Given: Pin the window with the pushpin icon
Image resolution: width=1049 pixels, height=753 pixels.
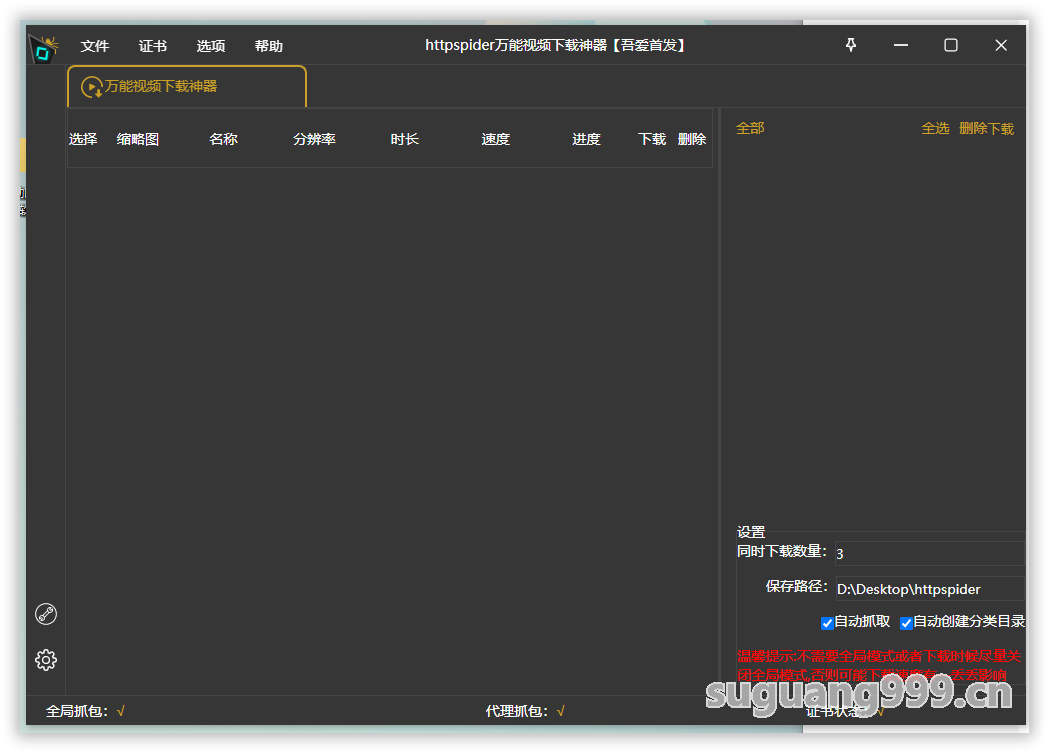Looking at the screenshot, I should coord(851,45).
